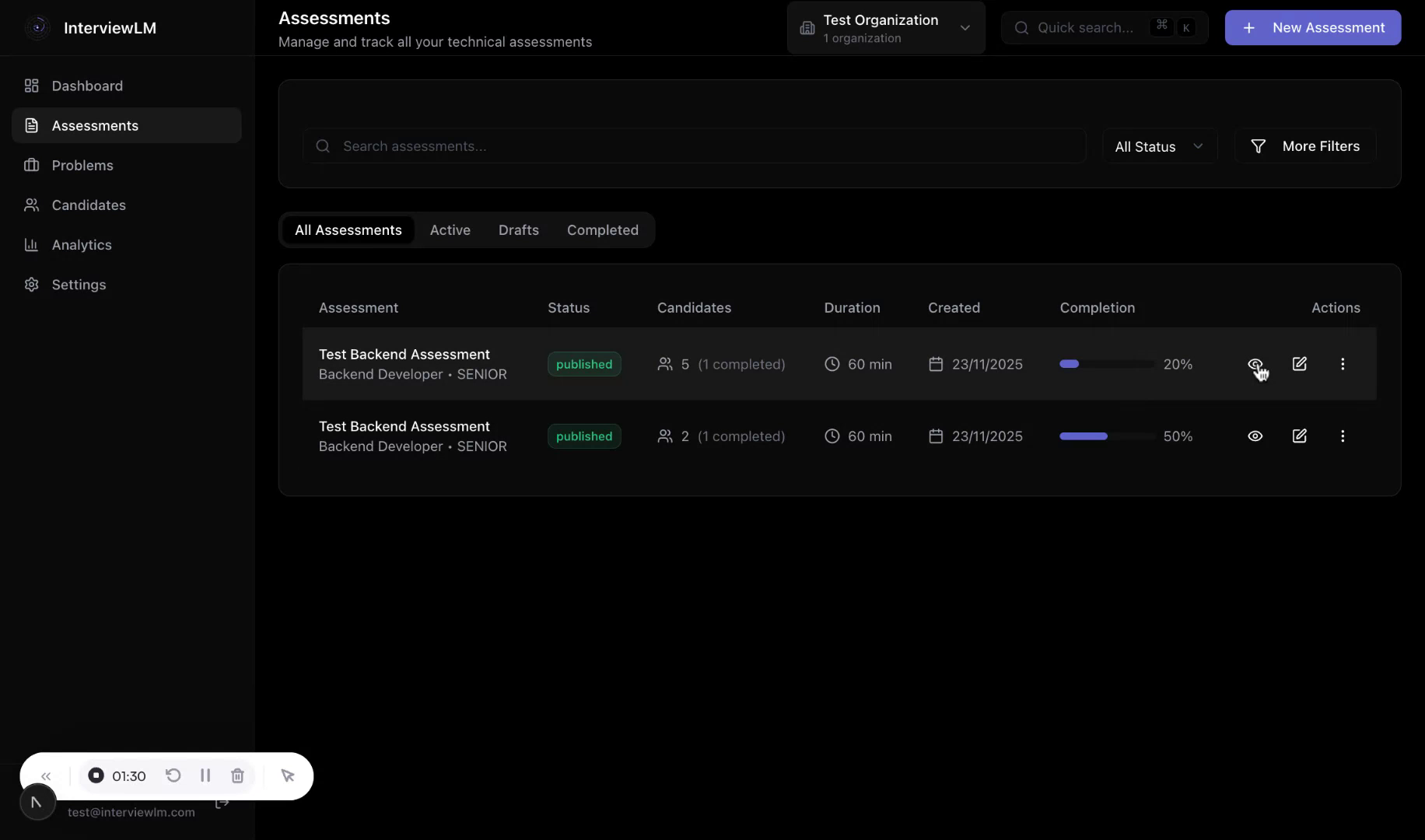This screenshot has width=1425, height=840.
Task: Open the Problems section in the sidebar
Action: click(x=82, y=165)
